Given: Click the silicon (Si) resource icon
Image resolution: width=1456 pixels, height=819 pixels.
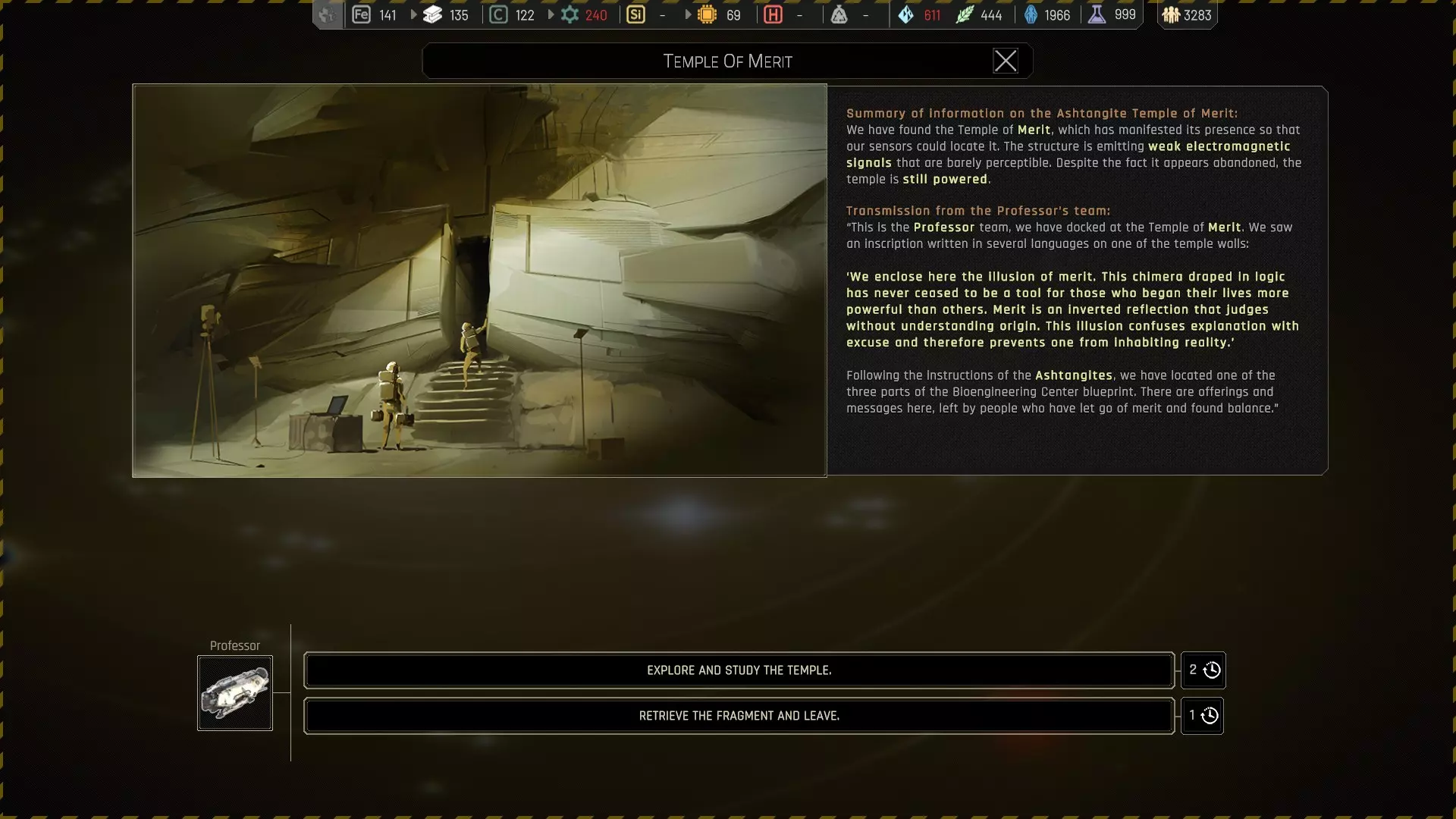Looking at the screenshot, I should [x=635, y=14].
